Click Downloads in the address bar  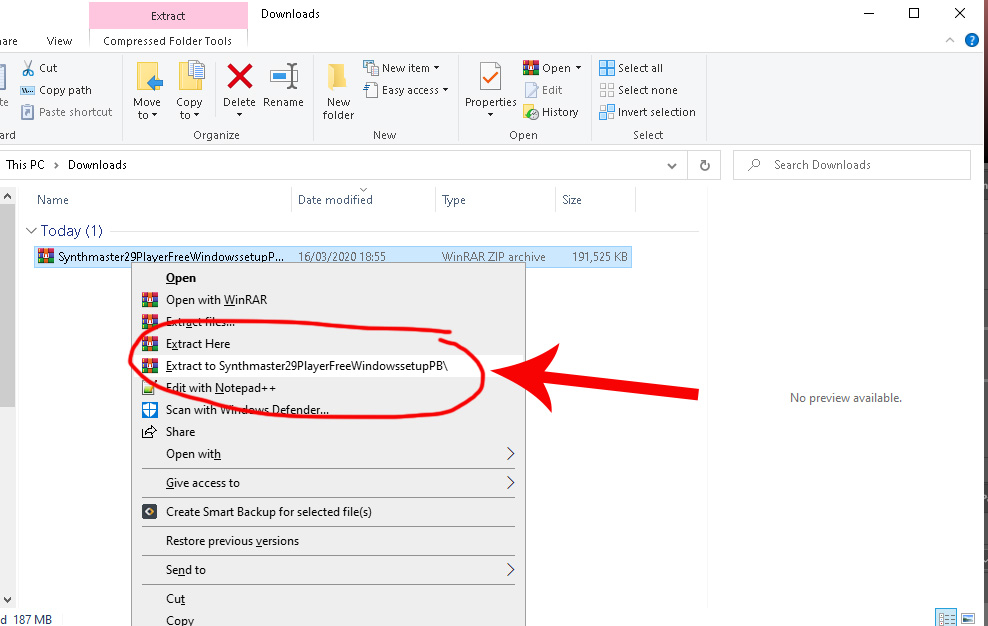coord(98,165)
